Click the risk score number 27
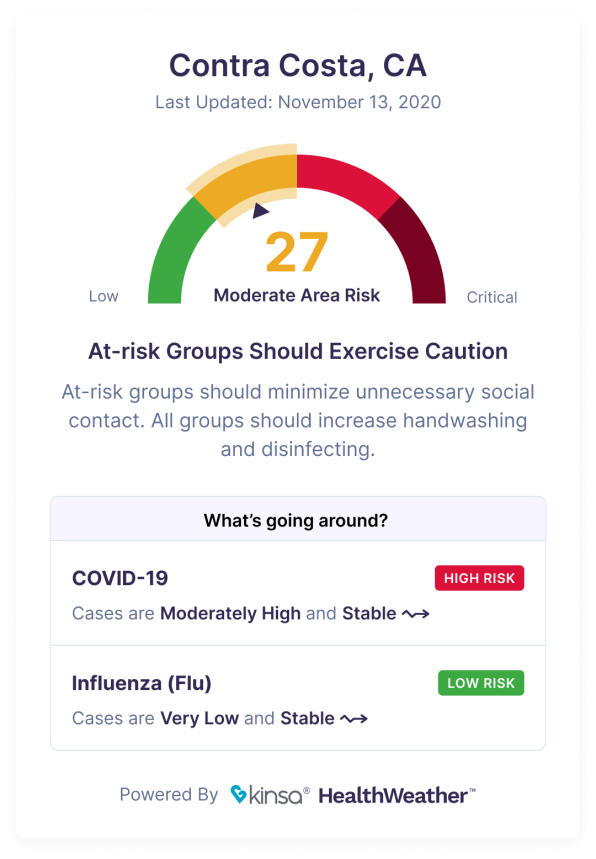The width and height of the screenshot is (596, 859). [297, 252]
